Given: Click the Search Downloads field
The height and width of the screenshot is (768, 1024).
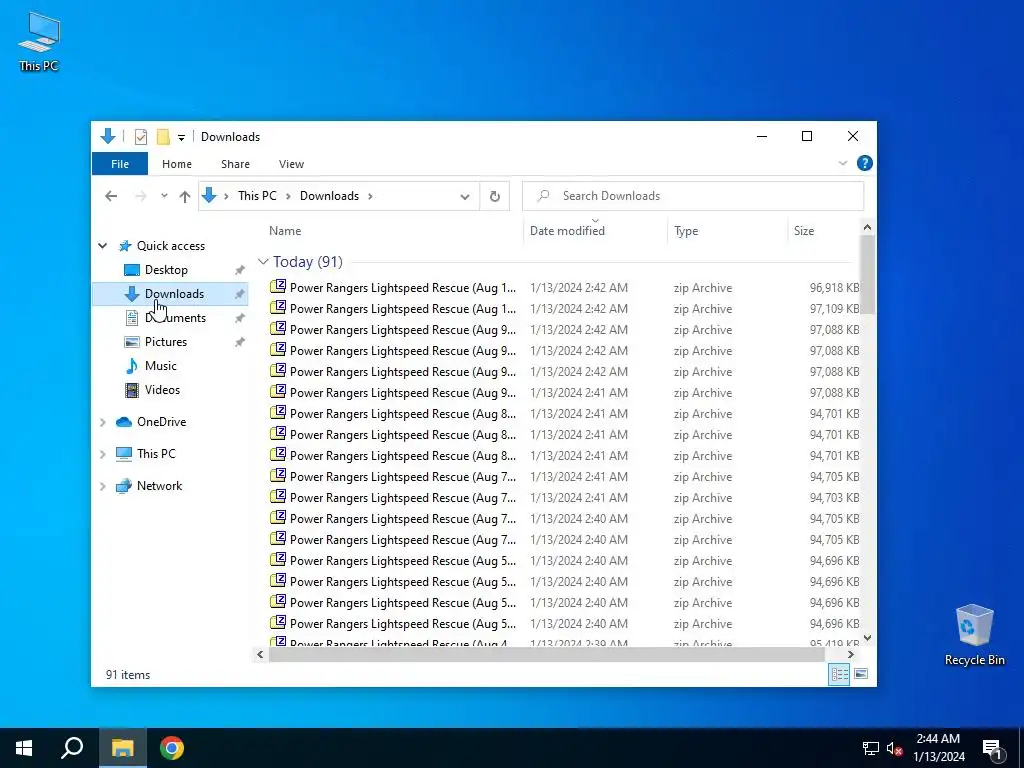Looking at the screenshot, I should (693, 196).
